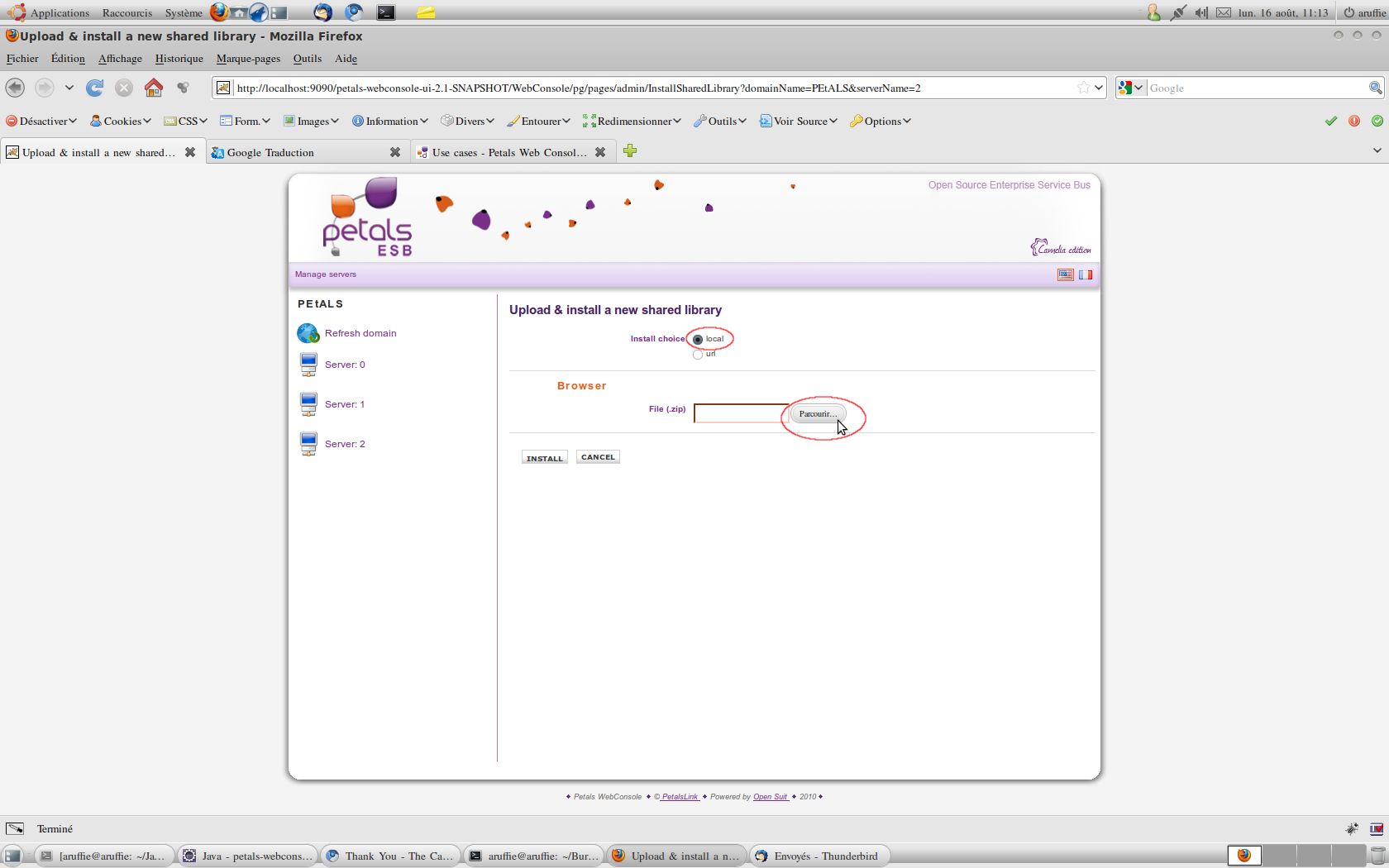Viewport: 1389px width, 868px height.
Task: Reload the page with the refresh icon
Action: point(95,88)
